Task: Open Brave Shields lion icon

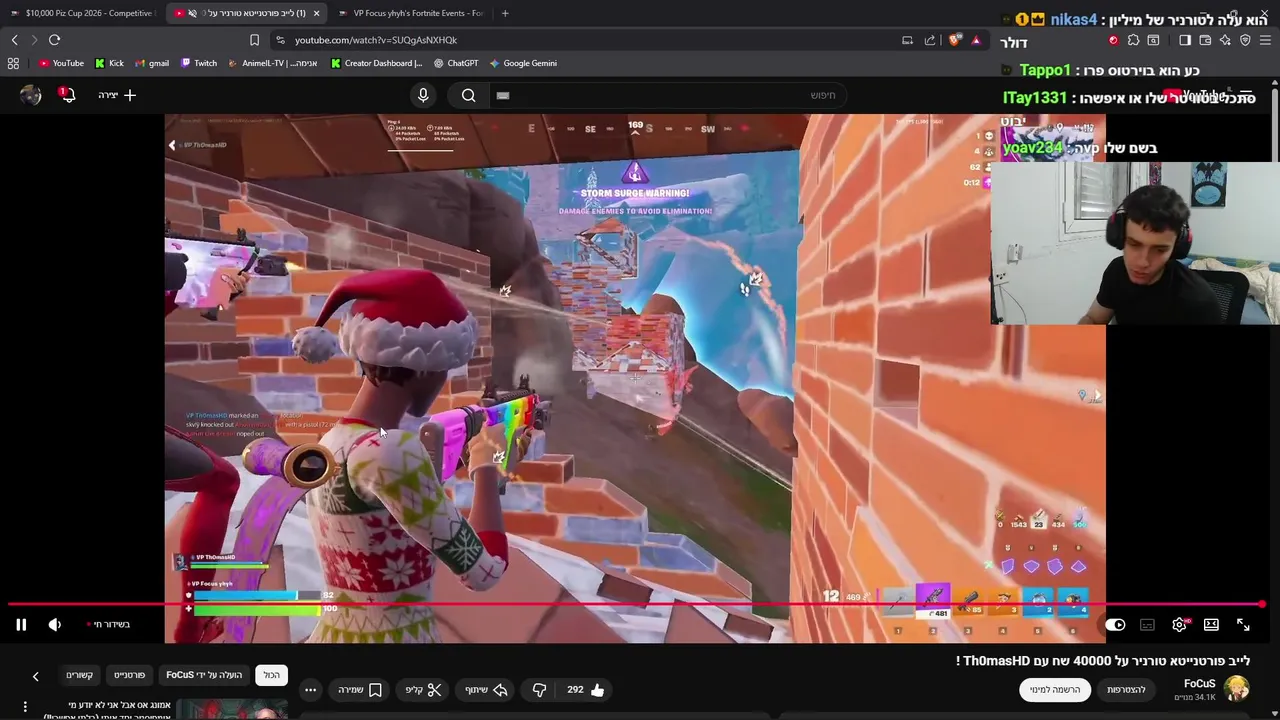Action: (954, 40)
